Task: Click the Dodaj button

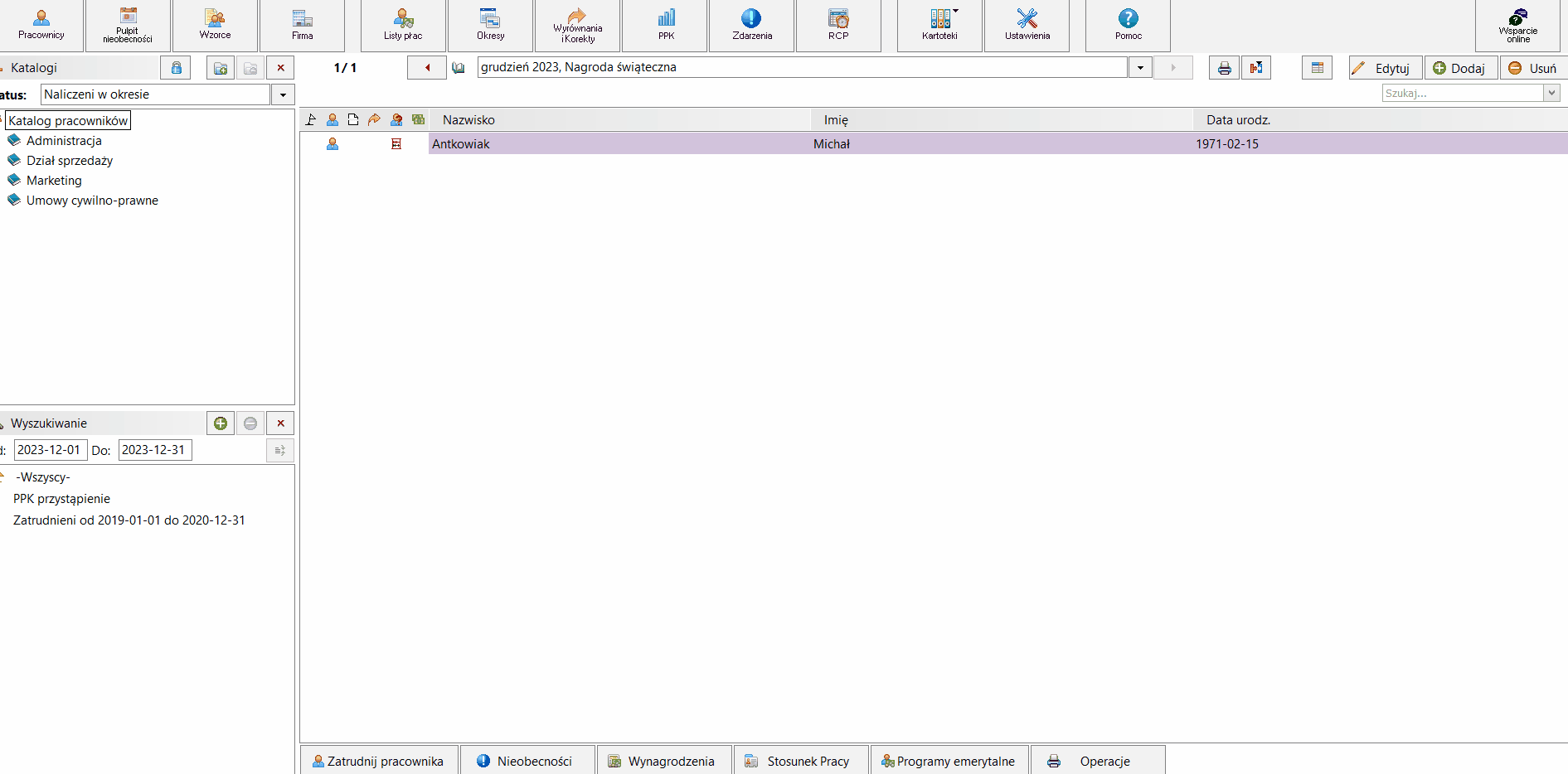Action: pos(1461,68)
